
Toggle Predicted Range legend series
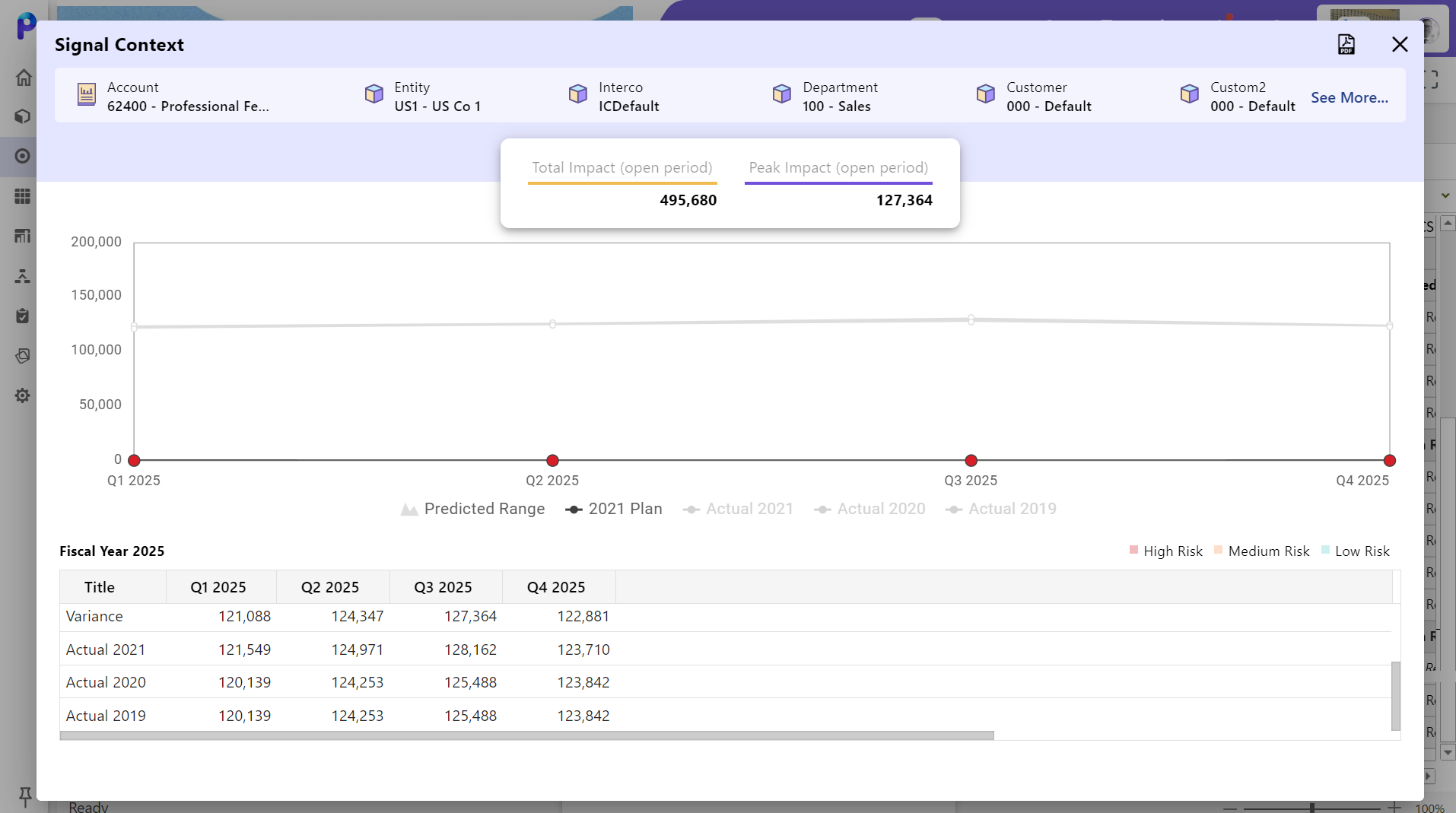[472, 509]
